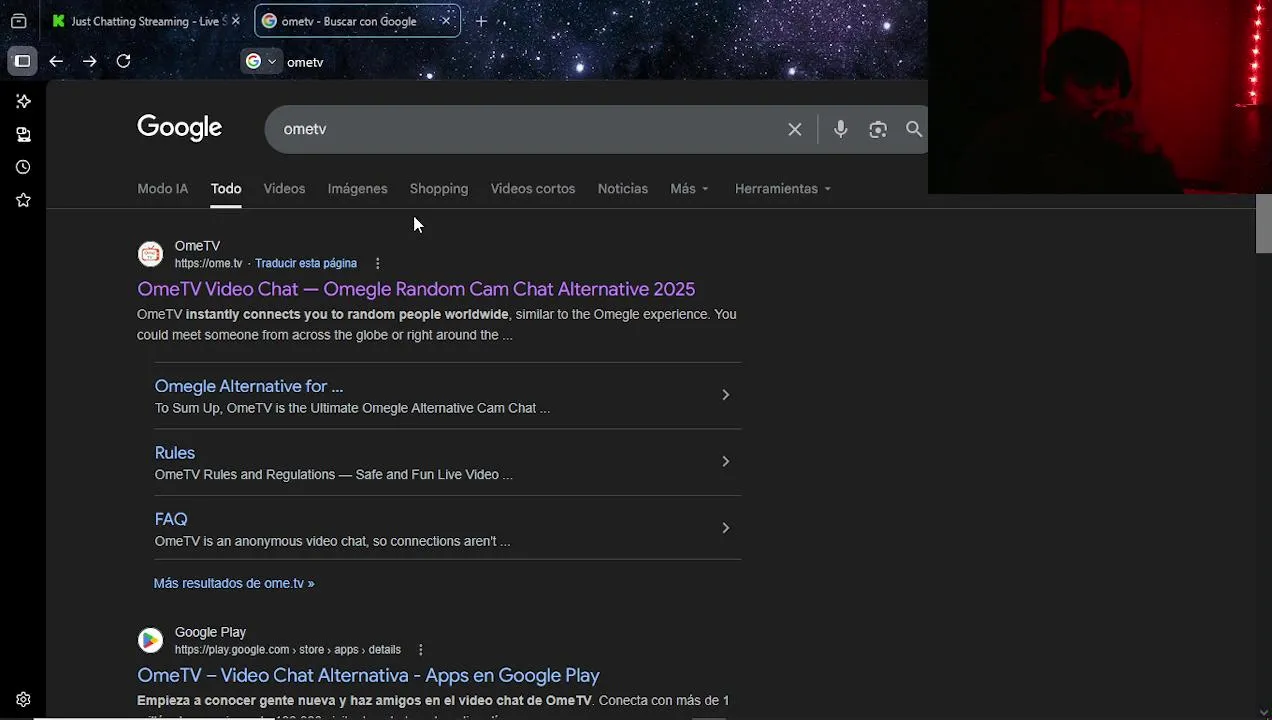Open options menu for the Google Play result
This screenshot has height=720, width=1272.
click(421, 650)
